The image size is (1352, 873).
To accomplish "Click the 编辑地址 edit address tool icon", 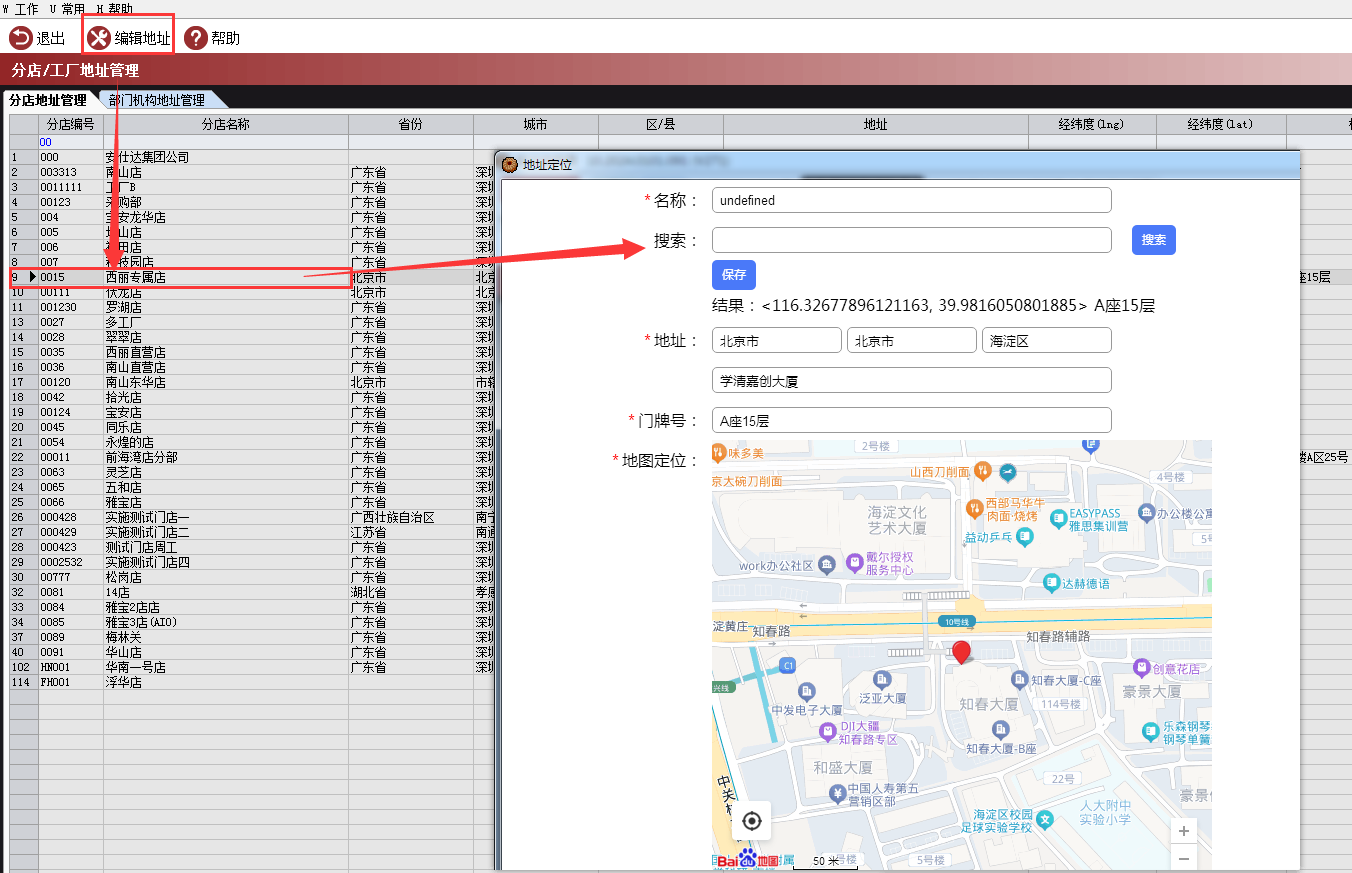I will click(x=99, y=38).
